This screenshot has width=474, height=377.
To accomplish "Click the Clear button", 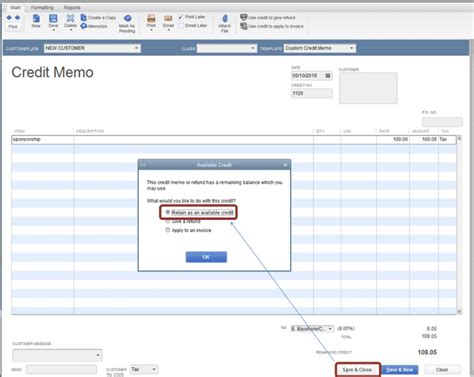I will pos(442,370).
